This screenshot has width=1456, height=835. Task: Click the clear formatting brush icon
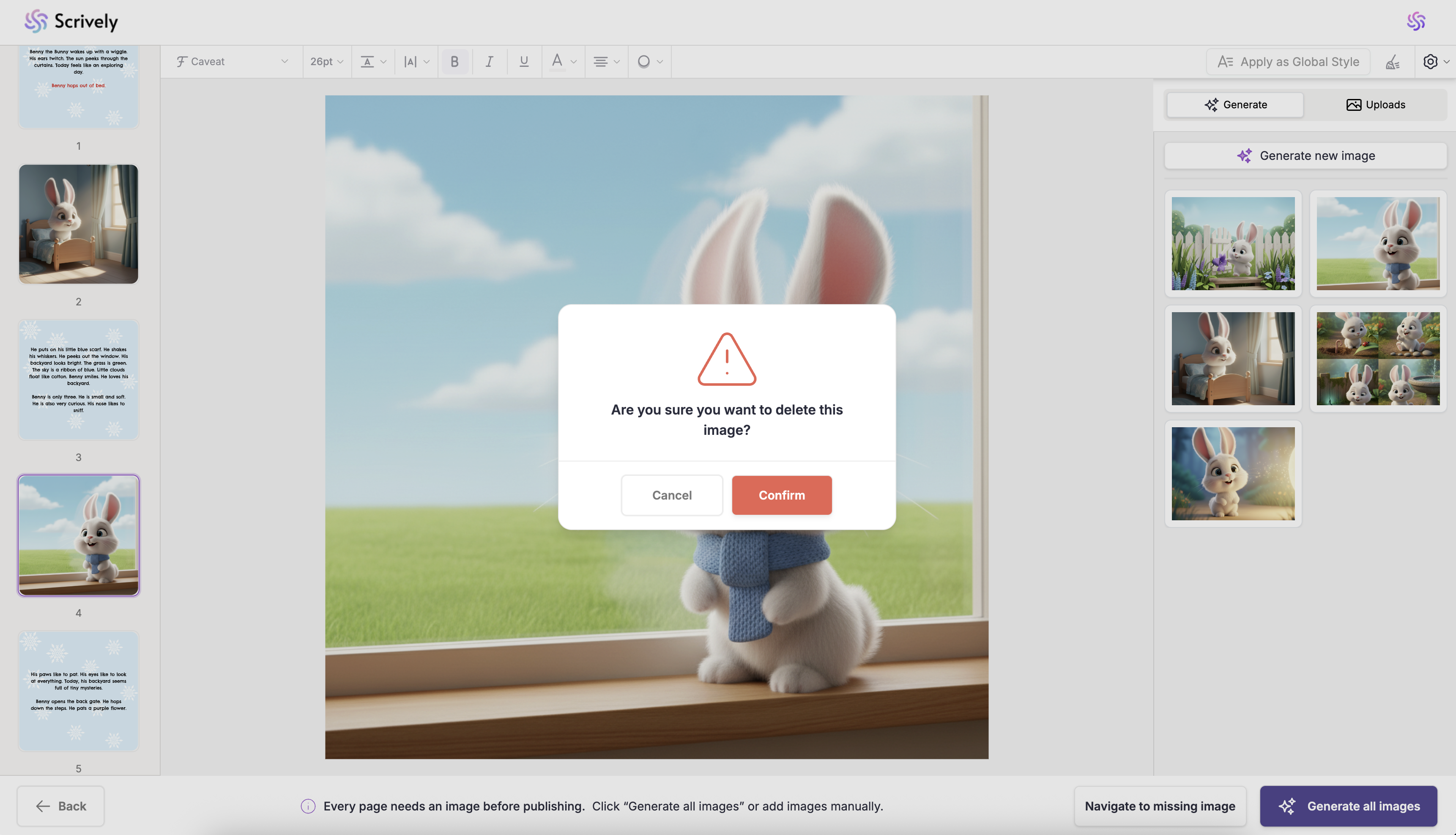coord(1393,62)
